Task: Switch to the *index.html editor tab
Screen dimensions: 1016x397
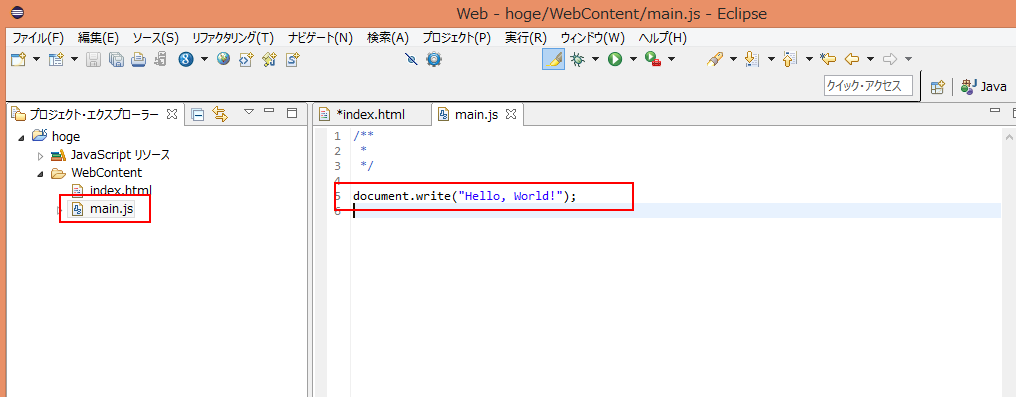Action: [371, 115]
